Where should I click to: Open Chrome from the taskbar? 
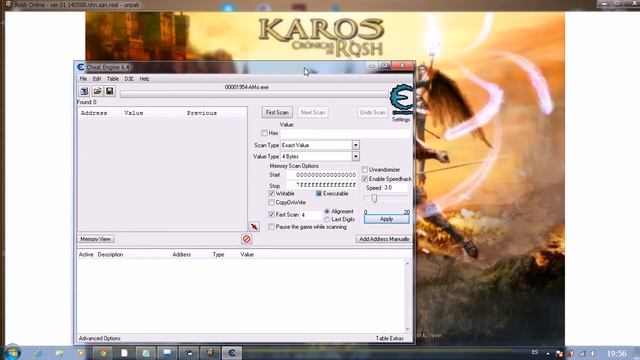[x=102, y=353]
